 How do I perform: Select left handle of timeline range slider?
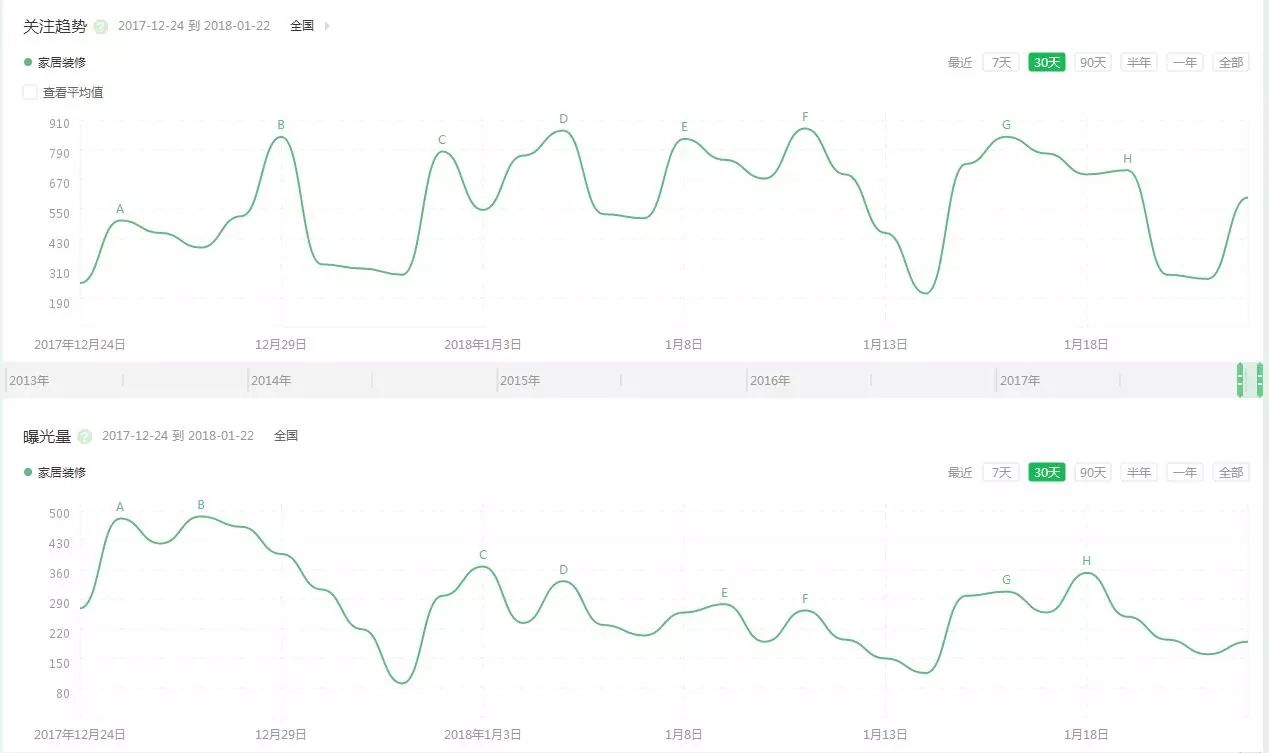1240,380
